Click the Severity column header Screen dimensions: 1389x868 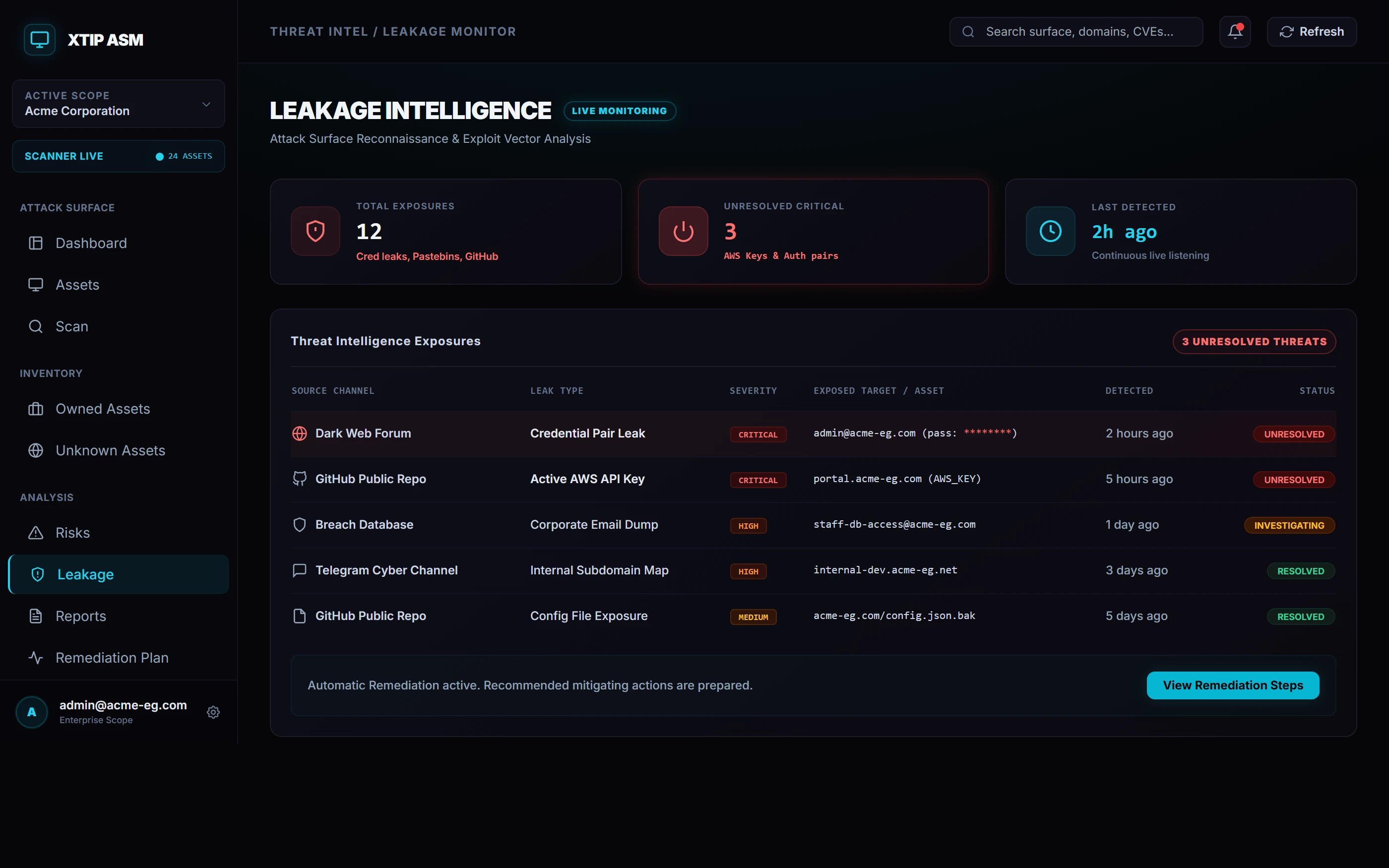(x=753, y=390)
